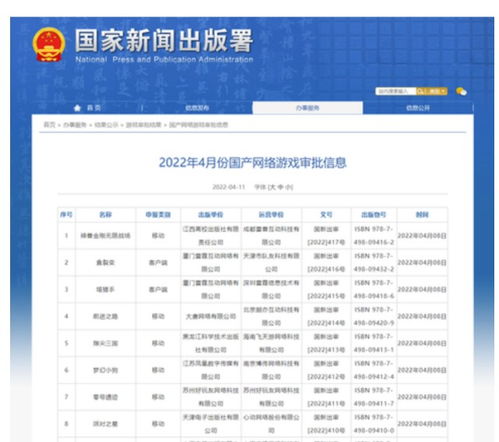
Task: Select 小 font size option
Action: coord(288,187)
